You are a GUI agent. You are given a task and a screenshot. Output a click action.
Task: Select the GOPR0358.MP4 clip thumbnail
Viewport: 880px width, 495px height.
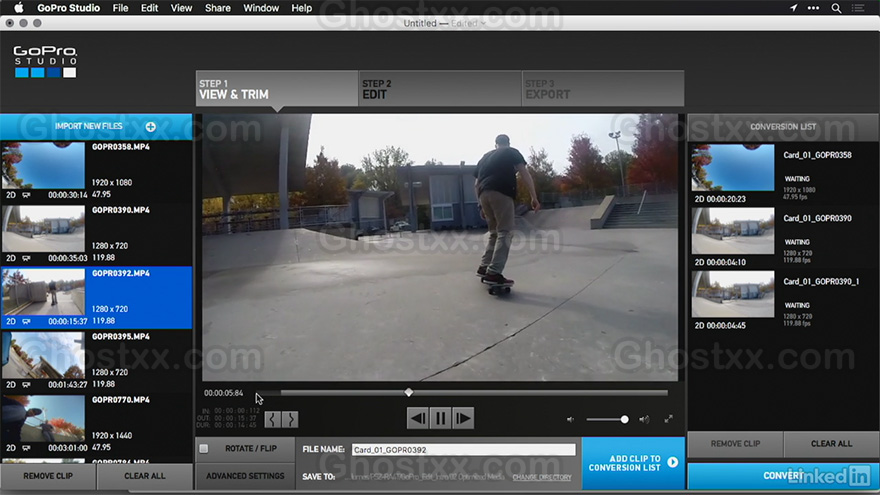(x=43, y=165)
